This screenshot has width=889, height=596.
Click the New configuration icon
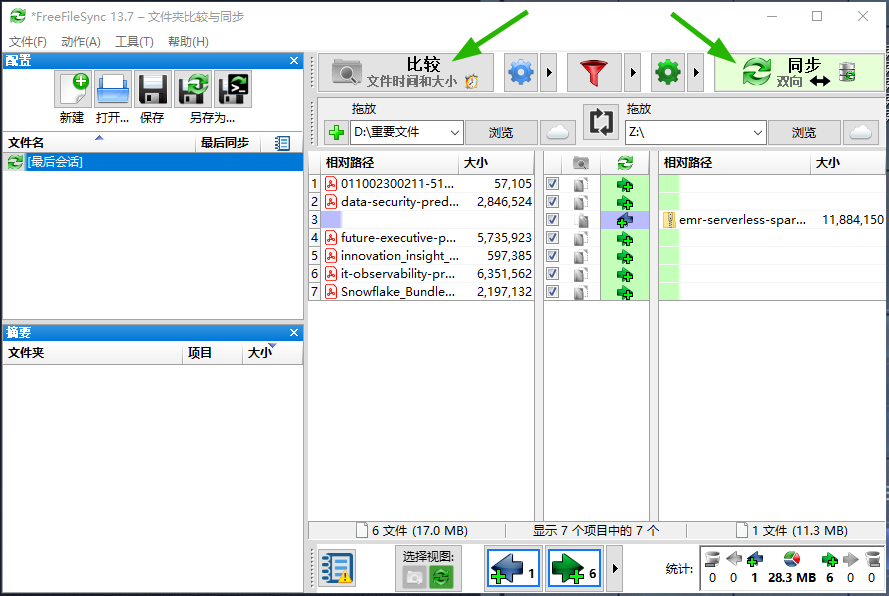[73, 88]
